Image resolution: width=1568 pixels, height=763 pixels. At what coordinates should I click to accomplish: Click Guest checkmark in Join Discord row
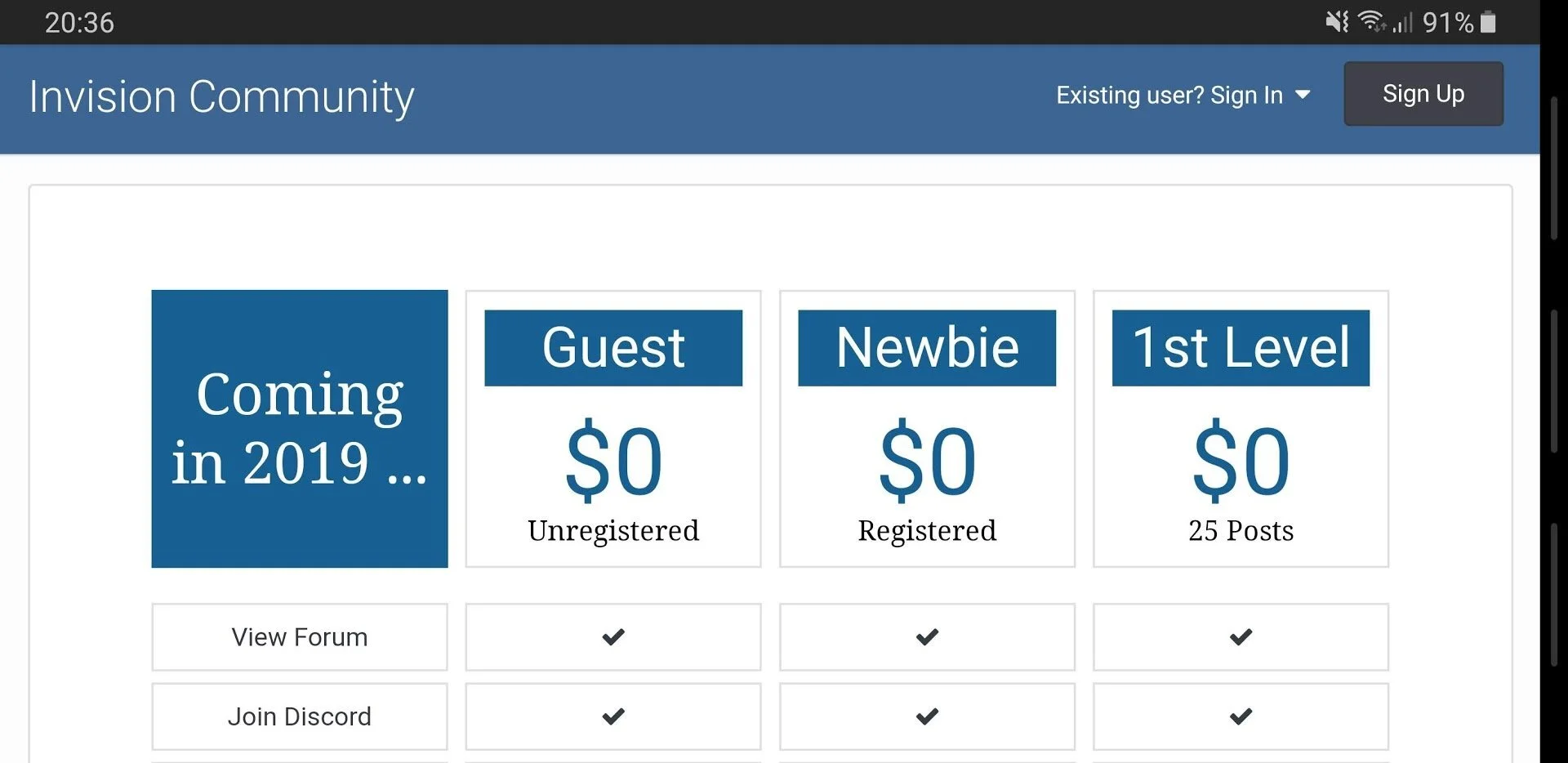pos(613,716)
